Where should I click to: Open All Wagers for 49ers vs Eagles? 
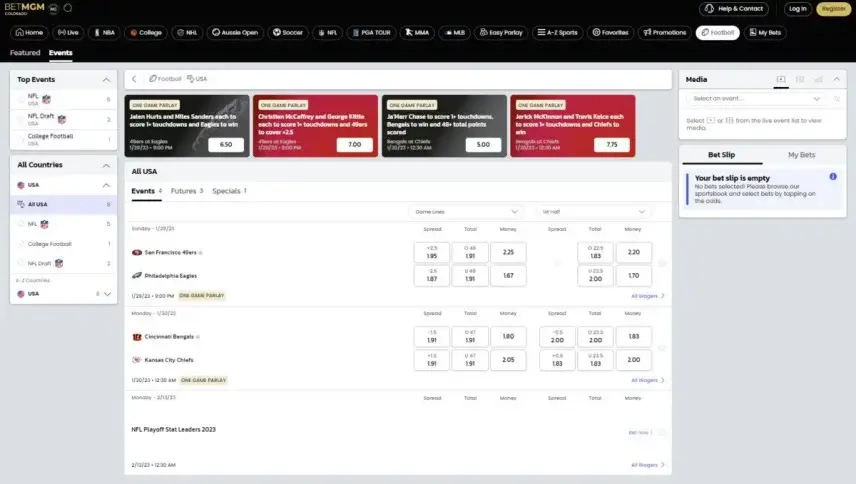[x=647, y=296]
